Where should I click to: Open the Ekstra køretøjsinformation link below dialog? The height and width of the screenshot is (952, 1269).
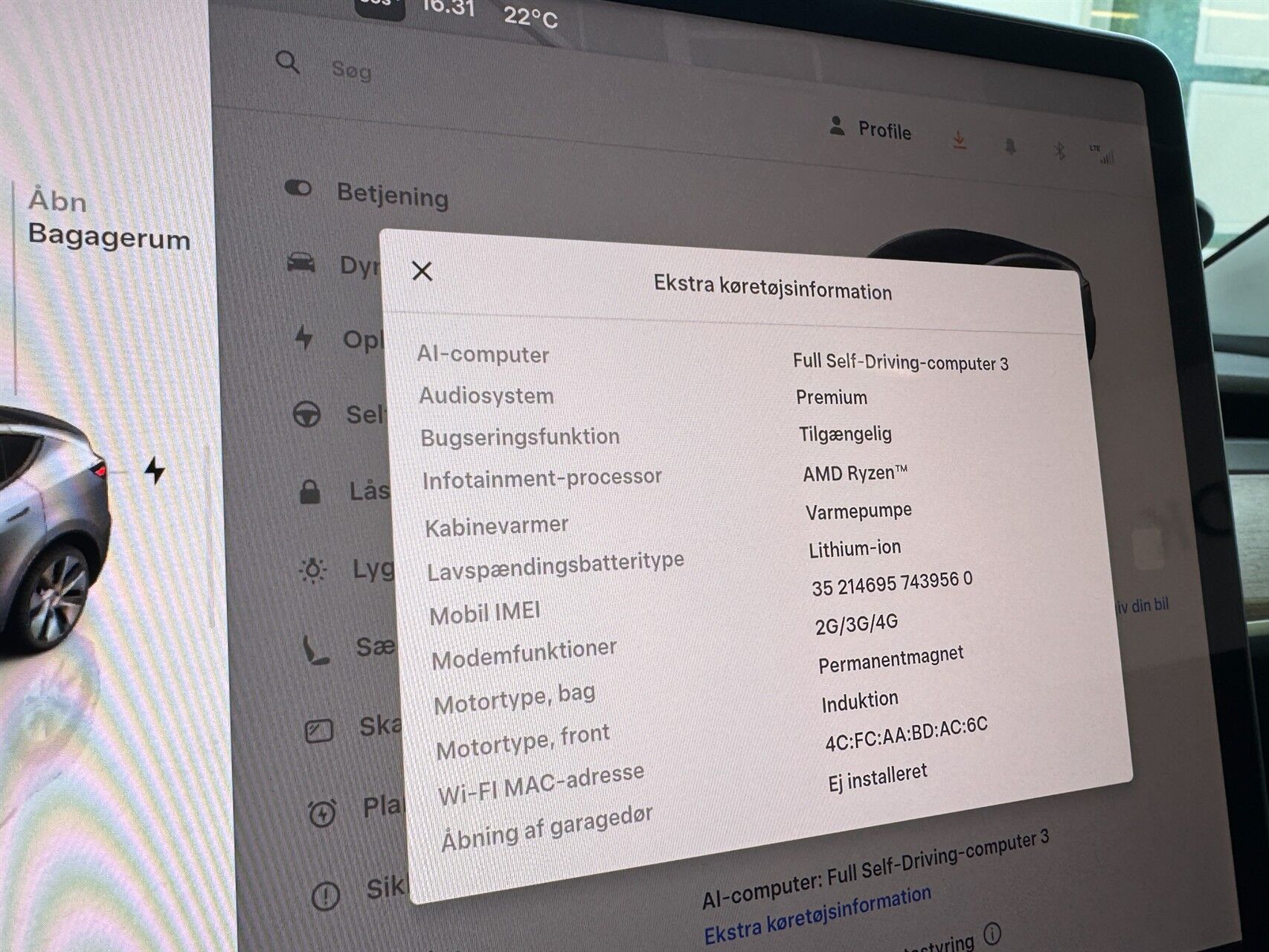click(817, 916)
